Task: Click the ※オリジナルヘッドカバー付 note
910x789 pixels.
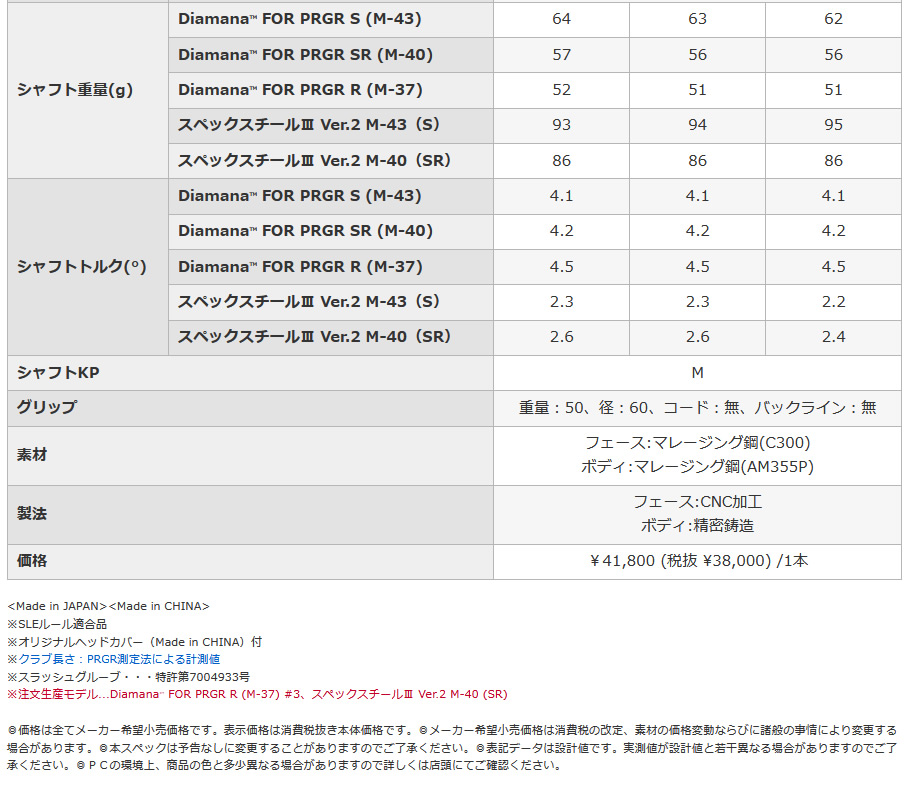Action: (135, 642)
